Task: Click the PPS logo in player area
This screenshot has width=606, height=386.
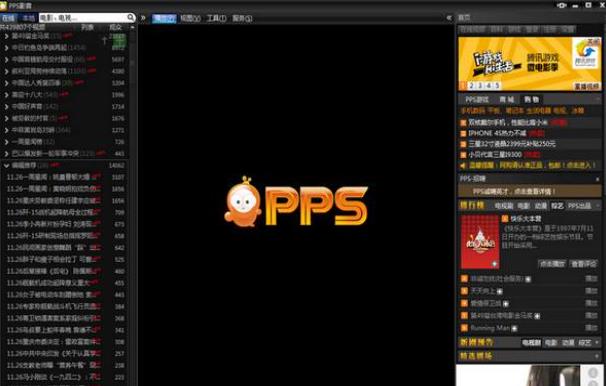Action: click(296, 202)
